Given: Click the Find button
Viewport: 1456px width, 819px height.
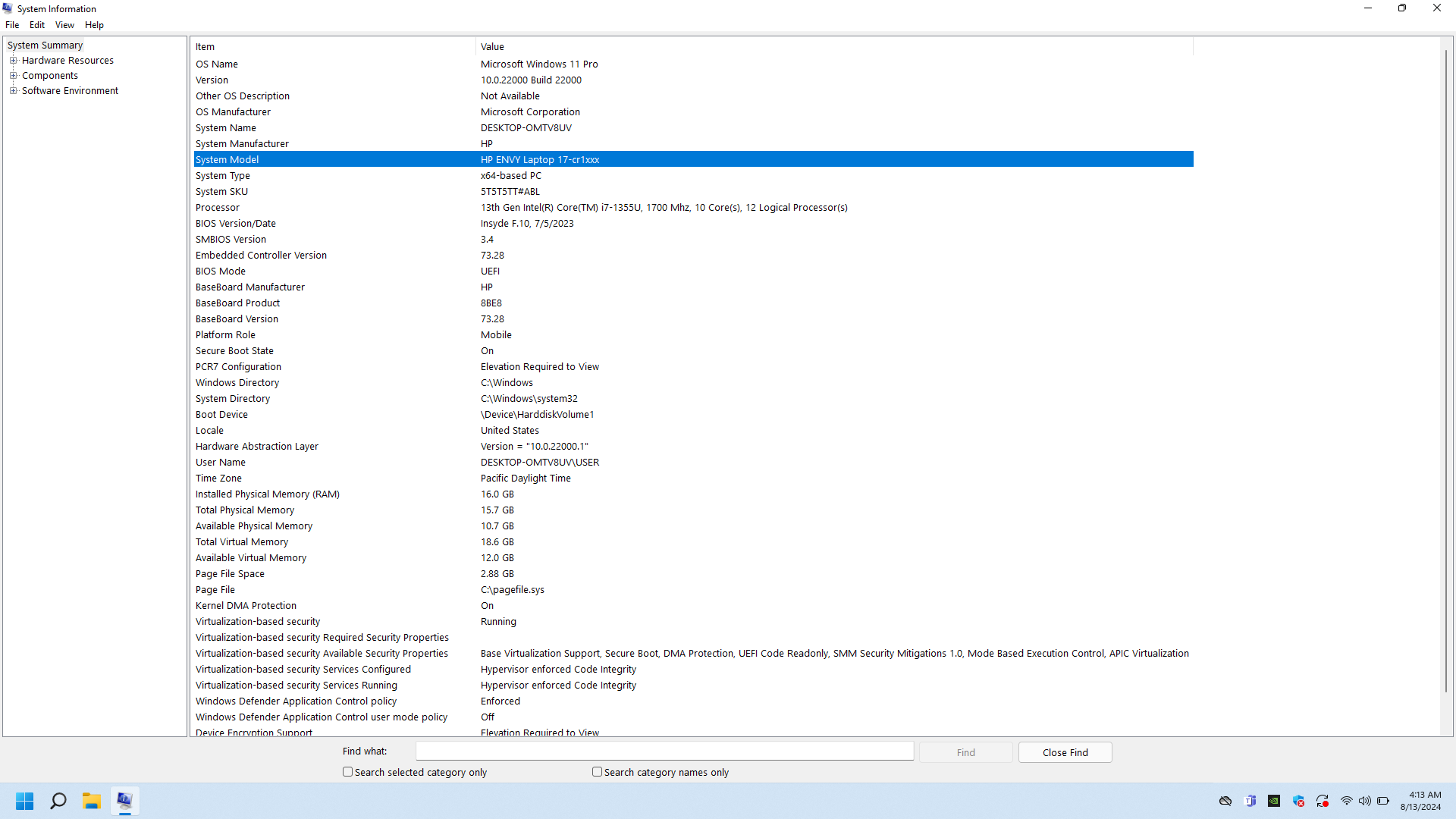Looking at the screenshot, I should pos(965,752).
